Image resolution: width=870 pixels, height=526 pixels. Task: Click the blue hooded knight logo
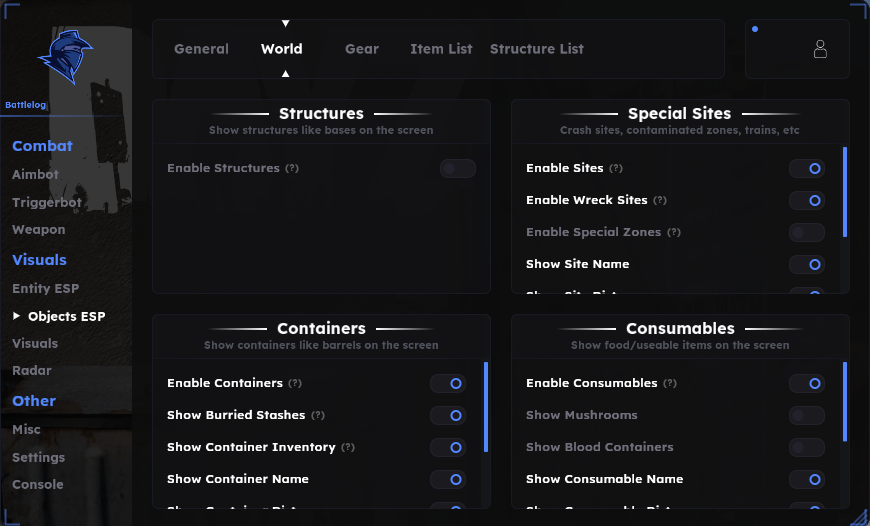(65, 57)
